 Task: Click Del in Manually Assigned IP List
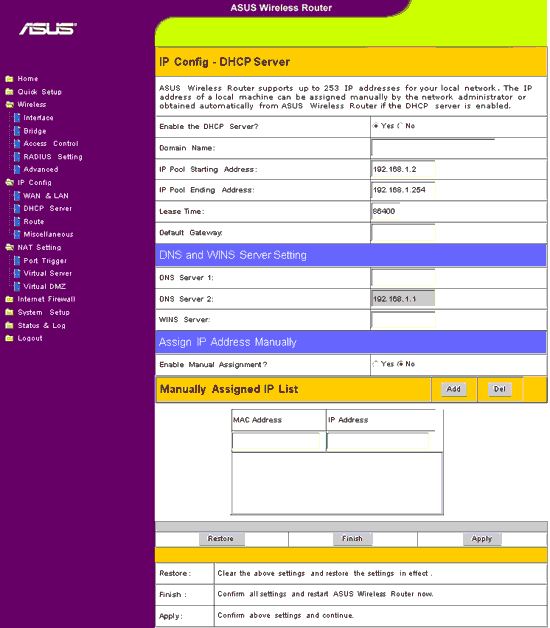tap(500, 389)
